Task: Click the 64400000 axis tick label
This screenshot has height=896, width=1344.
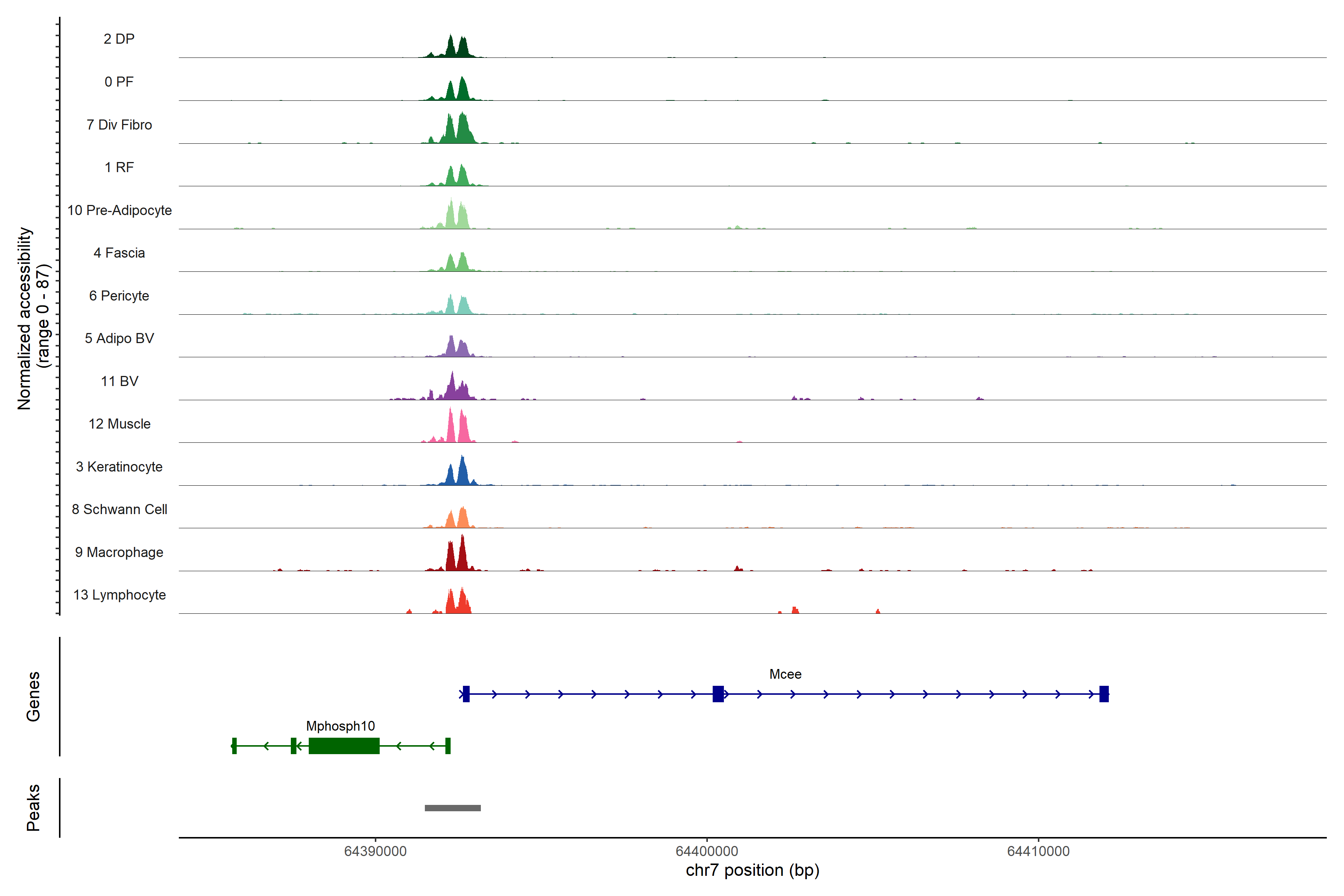Action: point(707,852)
